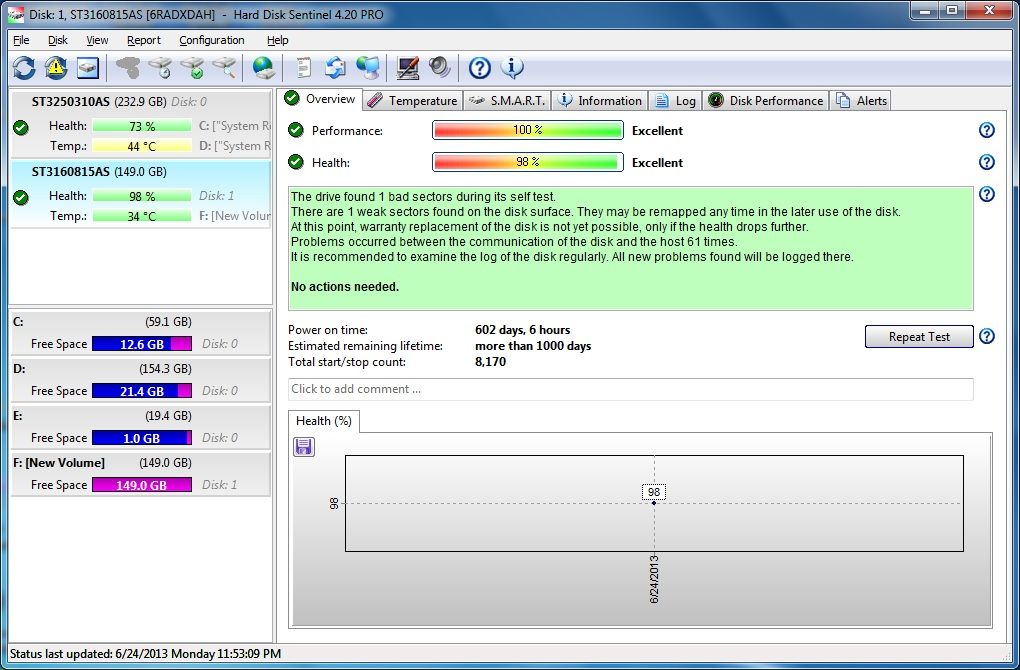Click the status check icon of ST3250310AS disk
Viewport: 1020px width, 670px height.
(x=21, y=127)
